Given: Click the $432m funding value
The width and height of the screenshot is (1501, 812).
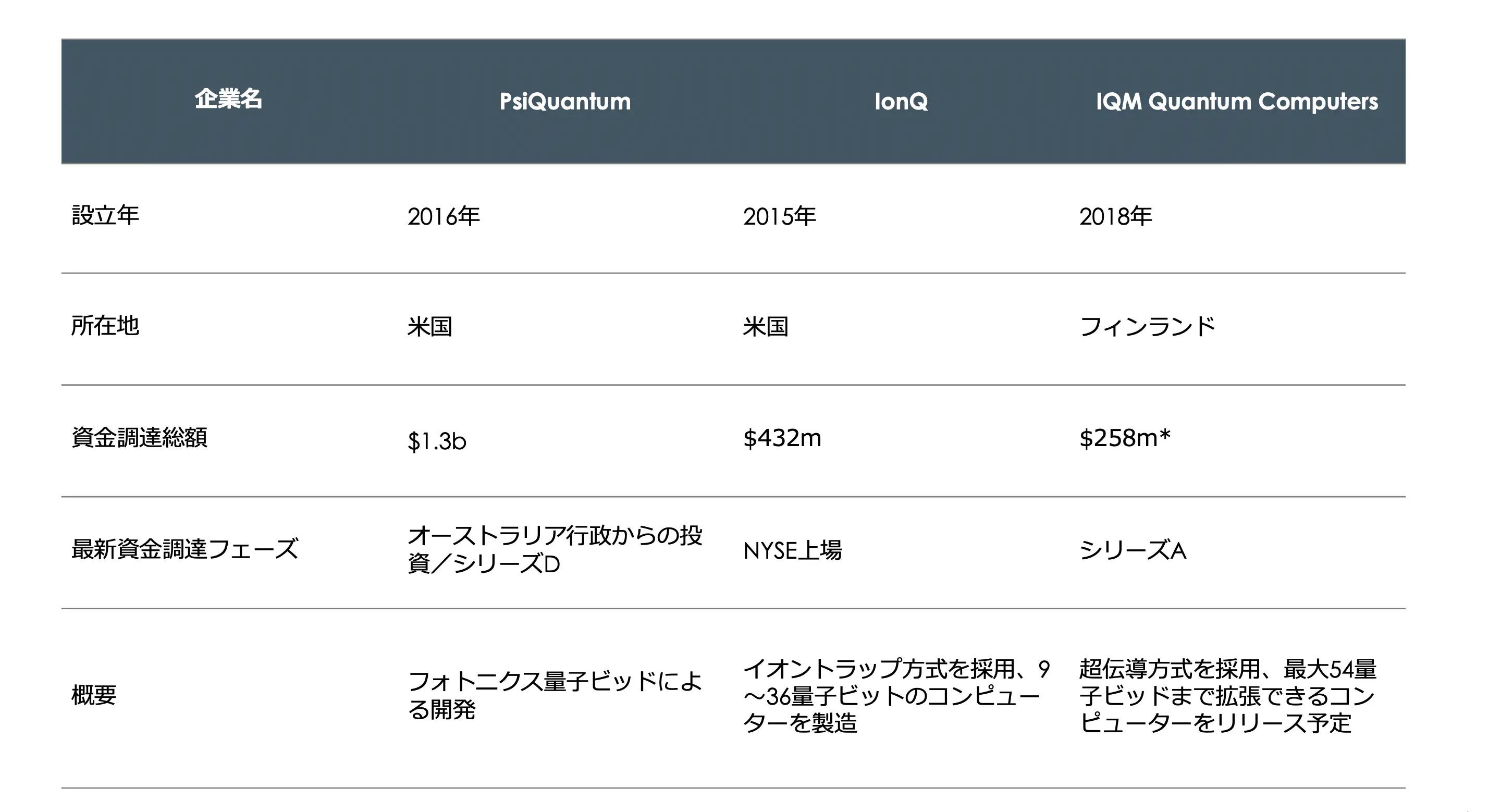Looking at the screenshot, I should pyautogui.click(x=782, y=437).
